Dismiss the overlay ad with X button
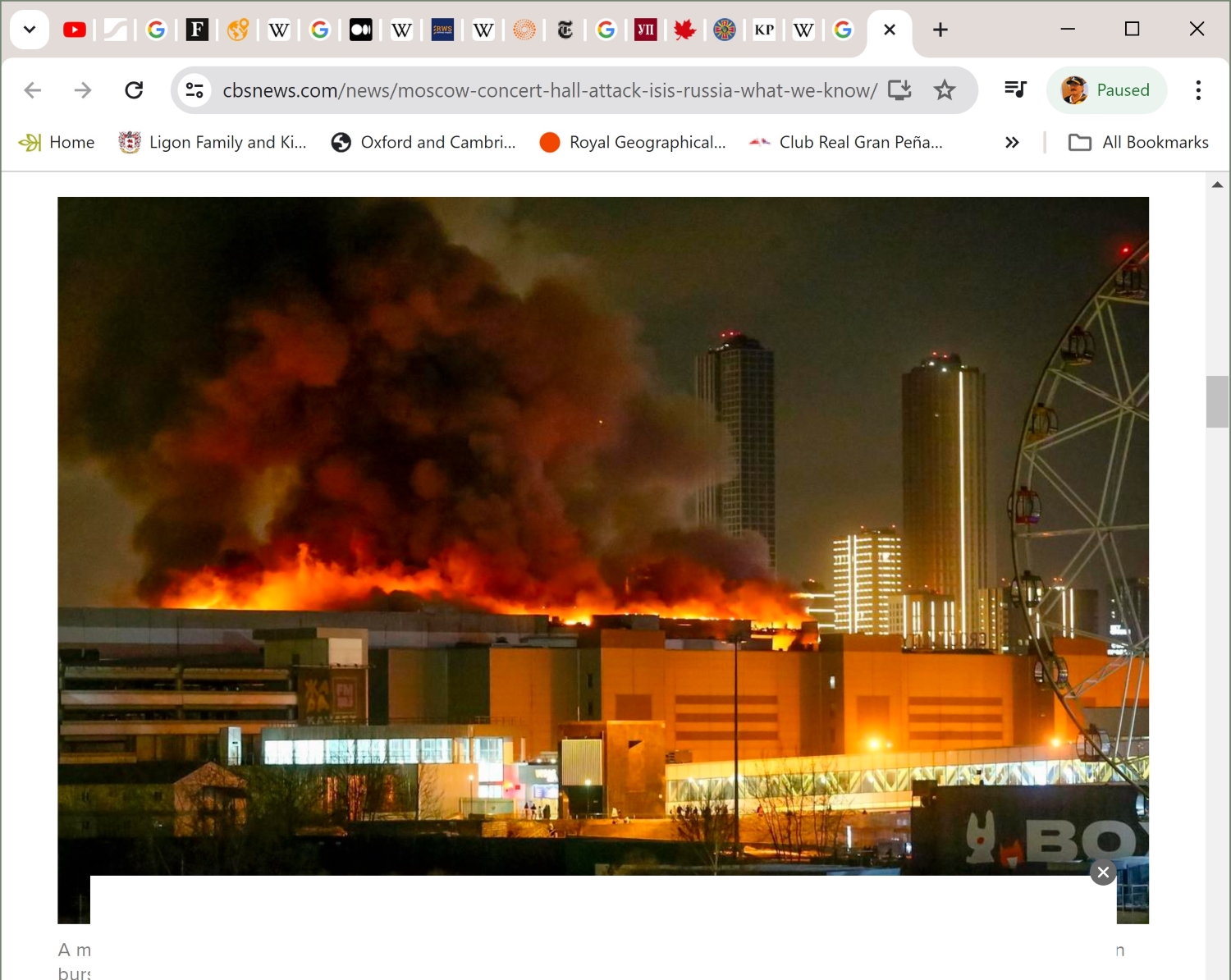Screen dimensions: 1231x980 (1103, 872)
